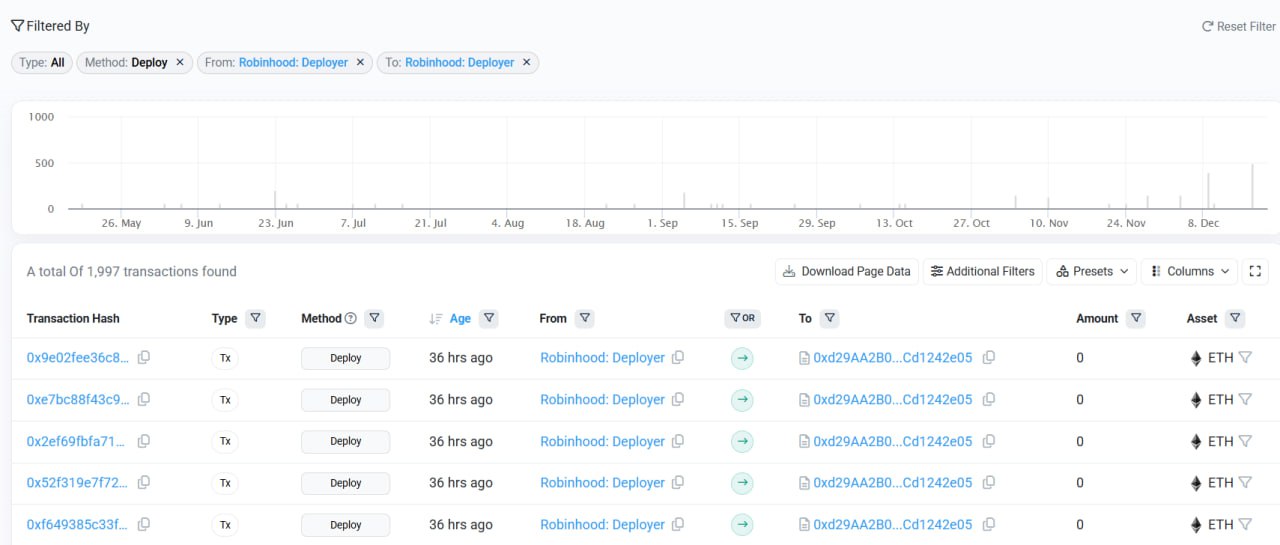
Task: Copy the From address in the first row
Action: click(678, 358)
